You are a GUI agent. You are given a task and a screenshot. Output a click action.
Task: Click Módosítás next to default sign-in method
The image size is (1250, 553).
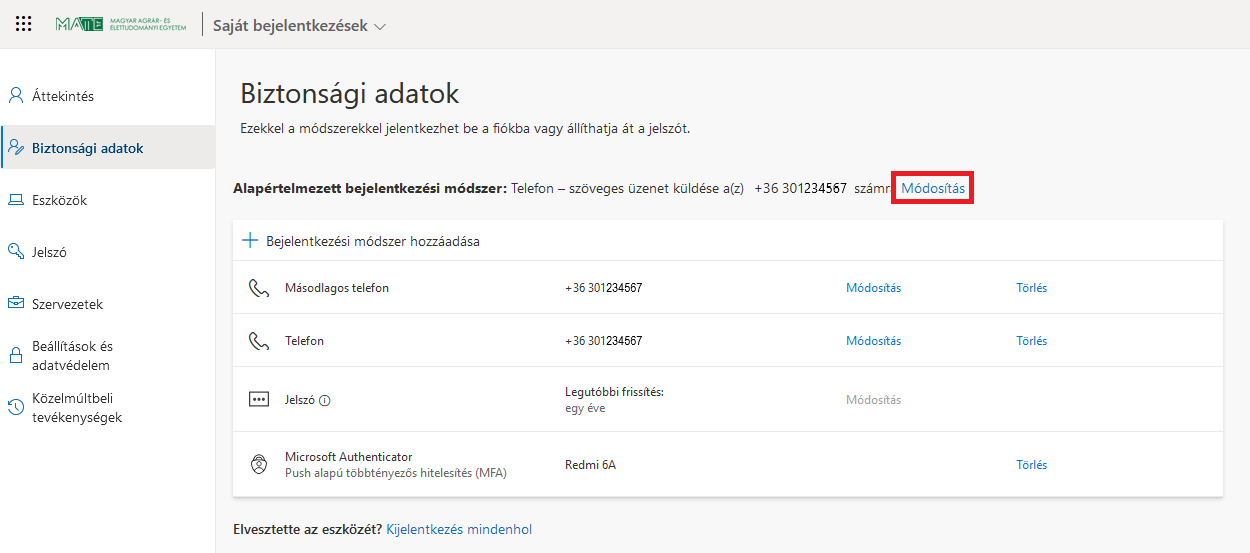933,188
